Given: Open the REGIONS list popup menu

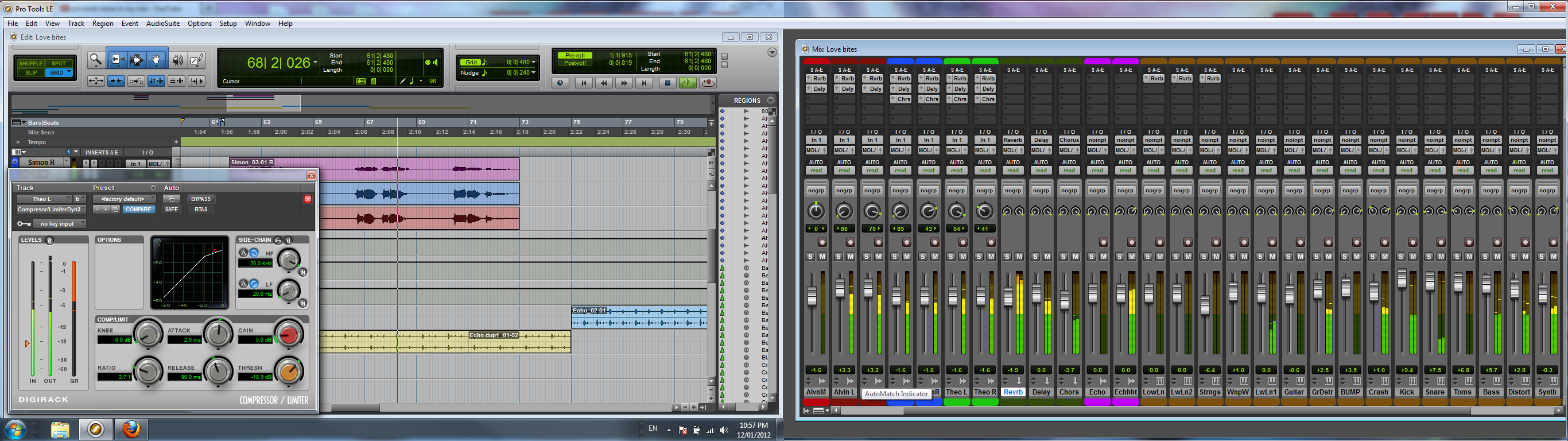Looking at the screenshot, I should click(771, 100).
